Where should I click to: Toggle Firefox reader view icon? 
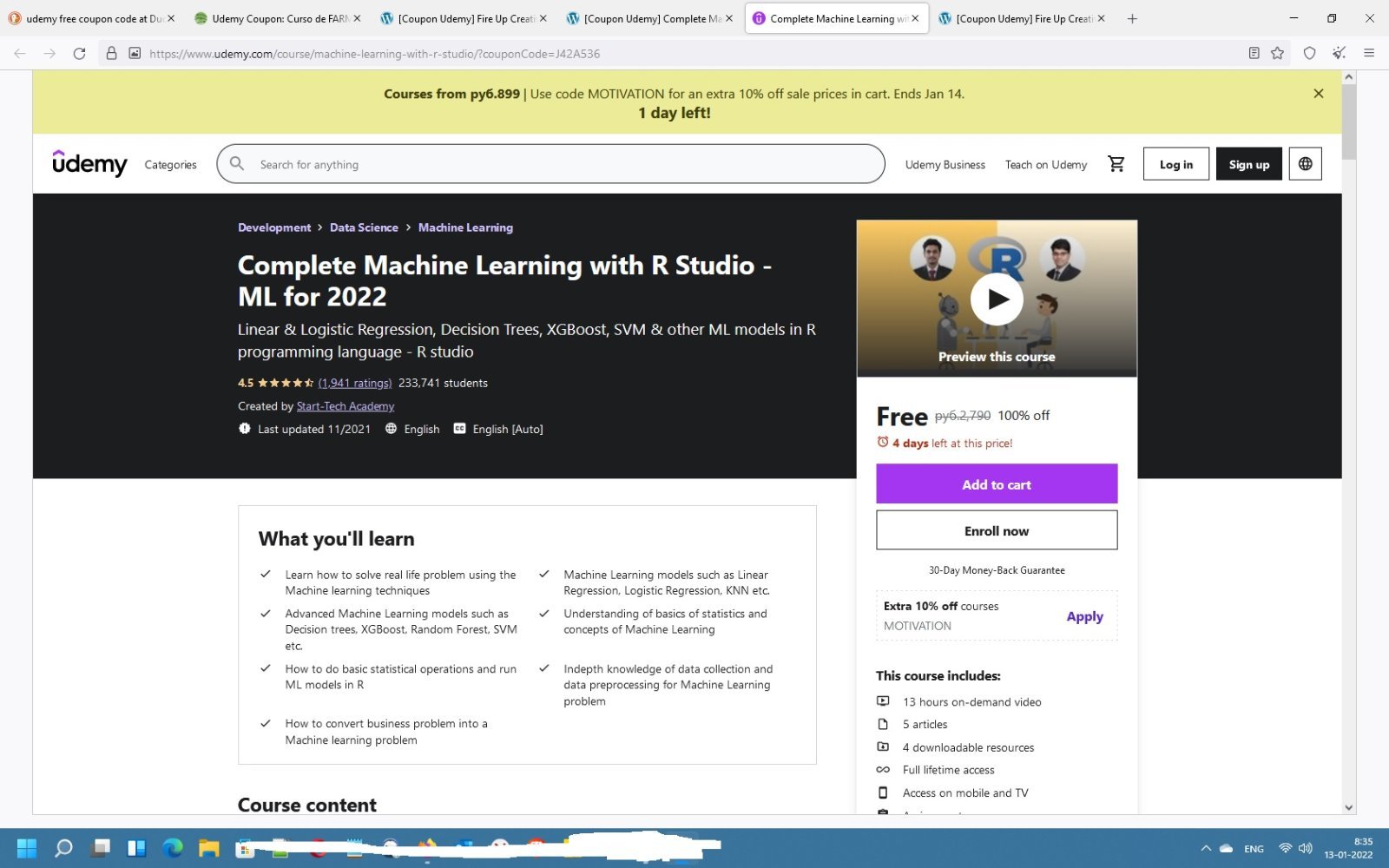1254,54
